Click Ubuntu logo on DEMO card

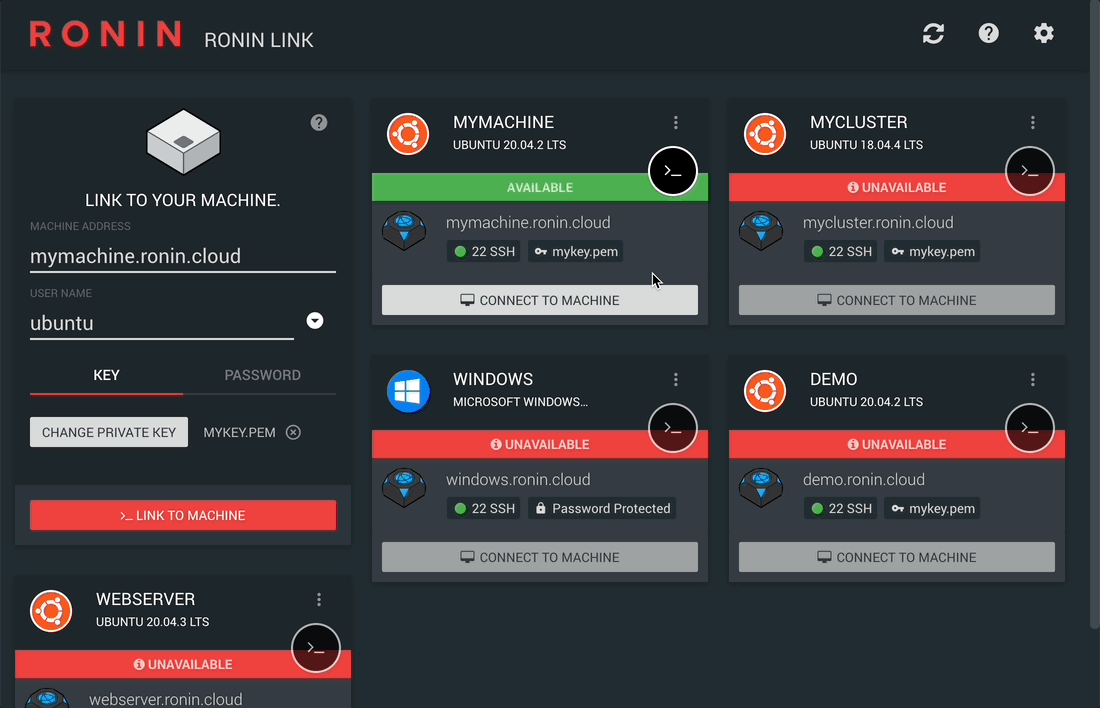[x=765, y=391]
